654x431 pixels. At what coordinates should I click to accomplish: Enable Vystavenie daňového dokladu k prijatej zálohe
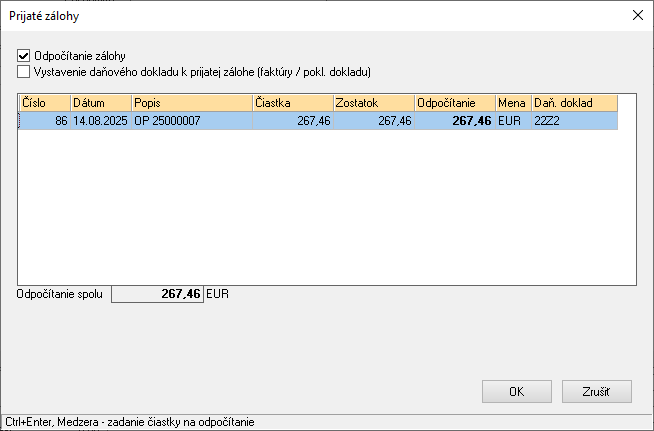coord(24,72)
